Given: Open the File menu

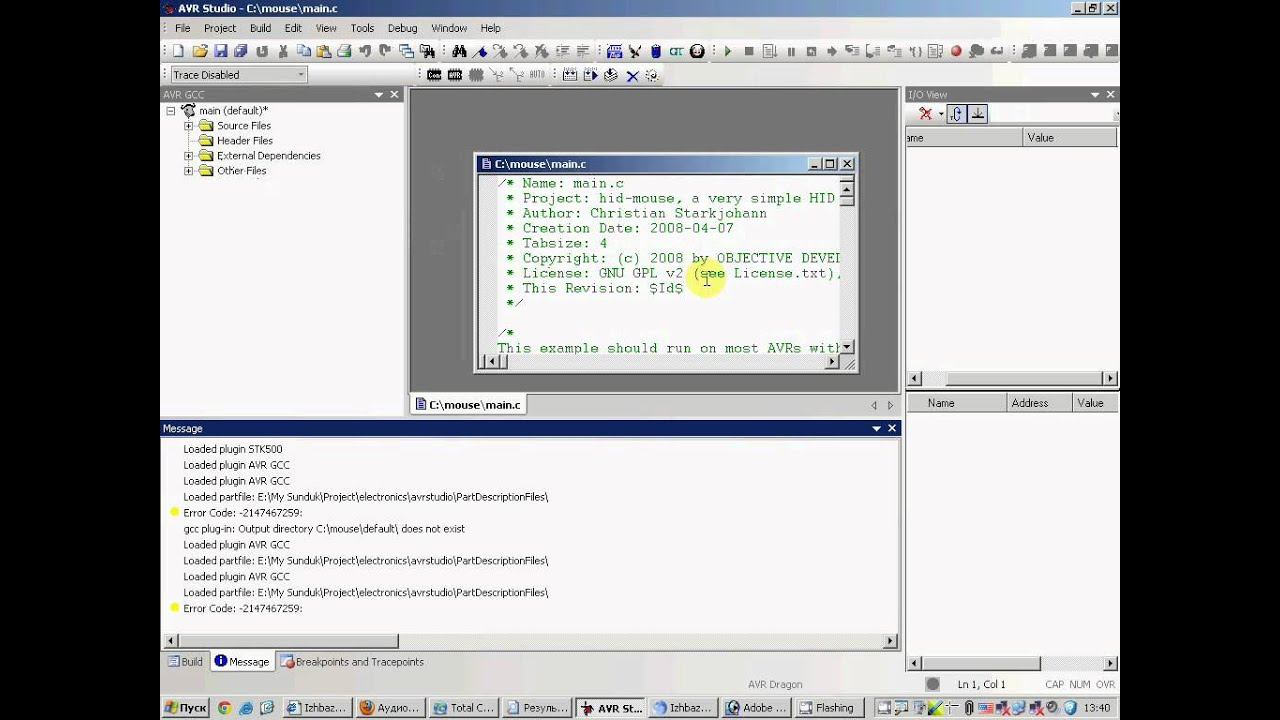Looking at the screenshot, I should click(x=183, y=28).
